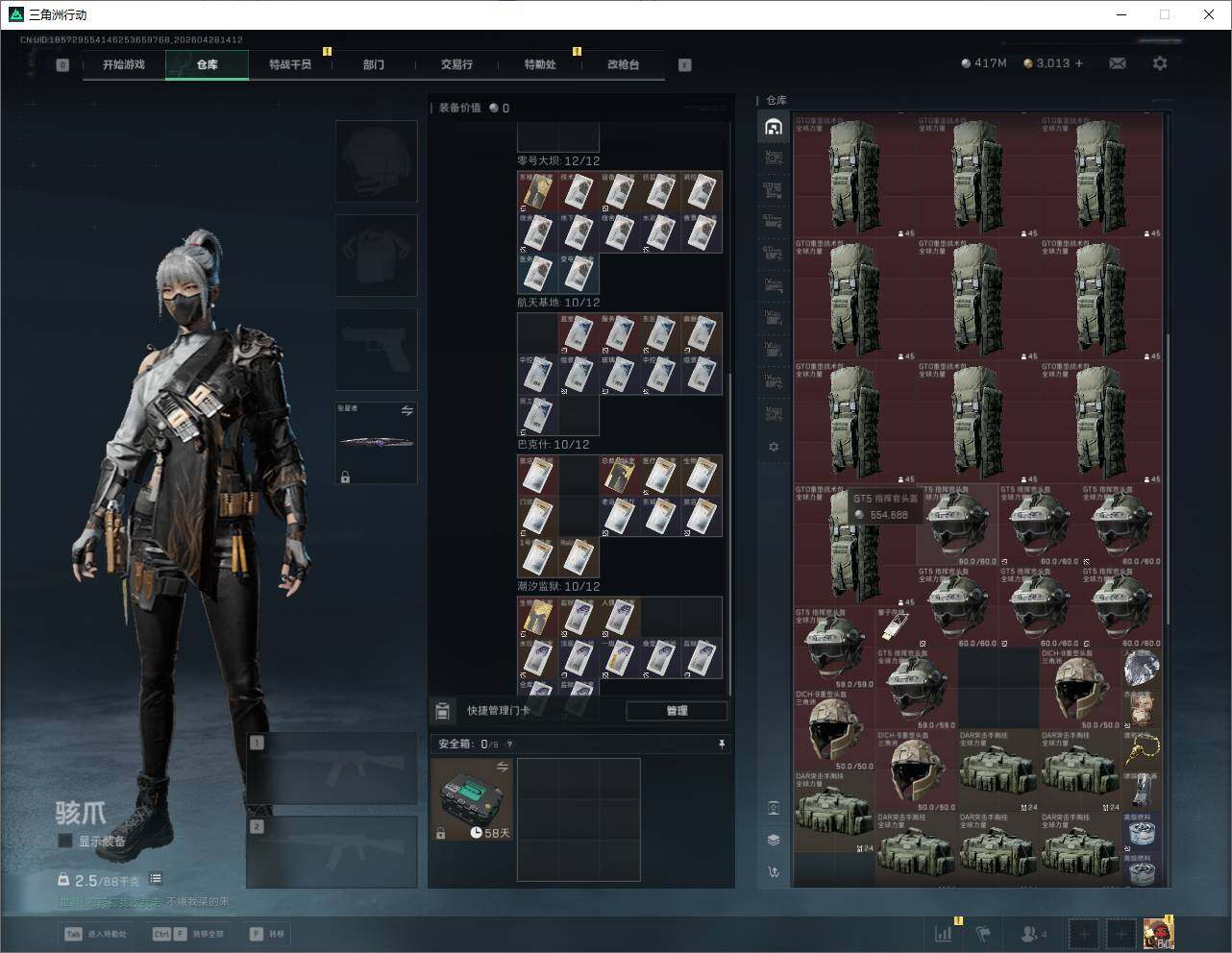The width and height of the screenshot is (1232, 953).
Task: Click the 417M currency balance
Action: pos(984,63)
